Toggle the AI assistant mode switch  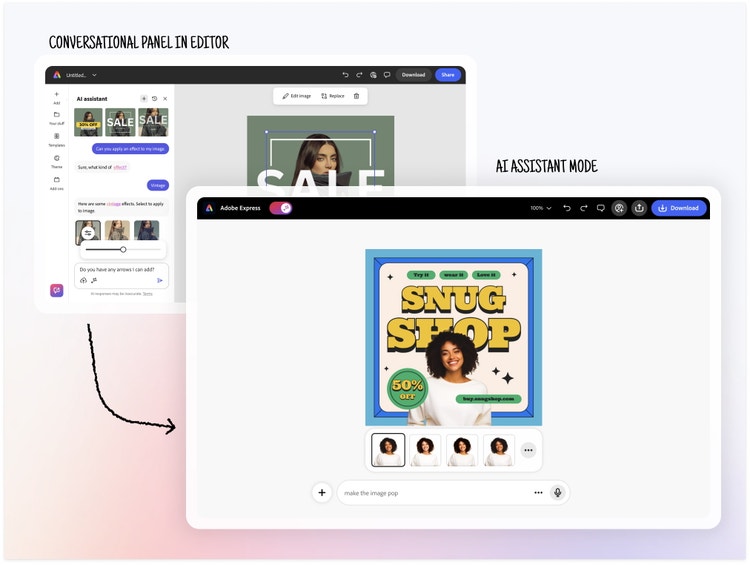[281, 208]
